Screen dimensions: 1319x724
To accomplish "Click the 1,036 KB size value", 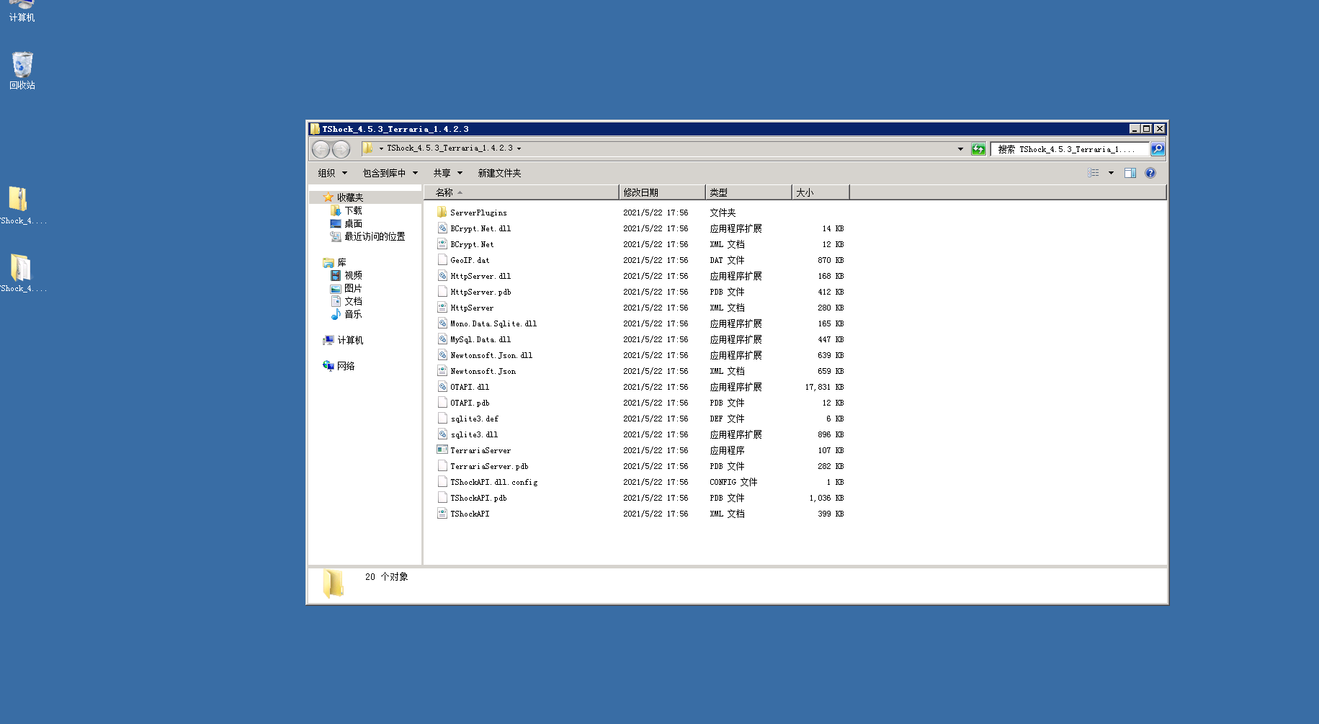I will click(x=826, y=498).
